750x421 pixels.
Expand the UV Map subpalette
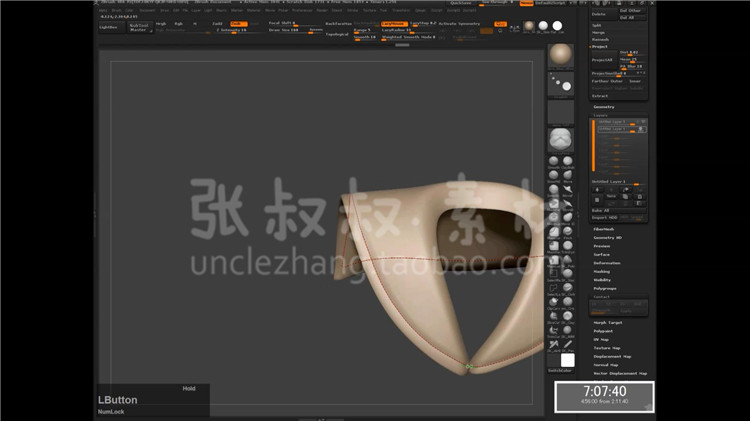[601, 340]
